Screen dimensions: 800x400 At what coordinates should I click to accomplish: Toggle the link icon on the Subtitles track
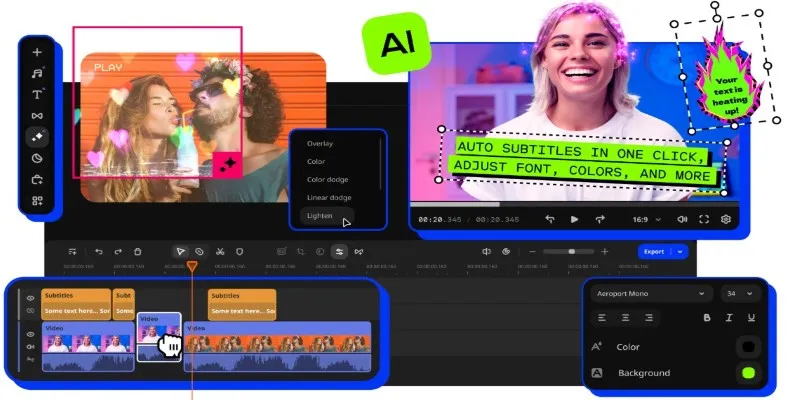pos(31,310)
